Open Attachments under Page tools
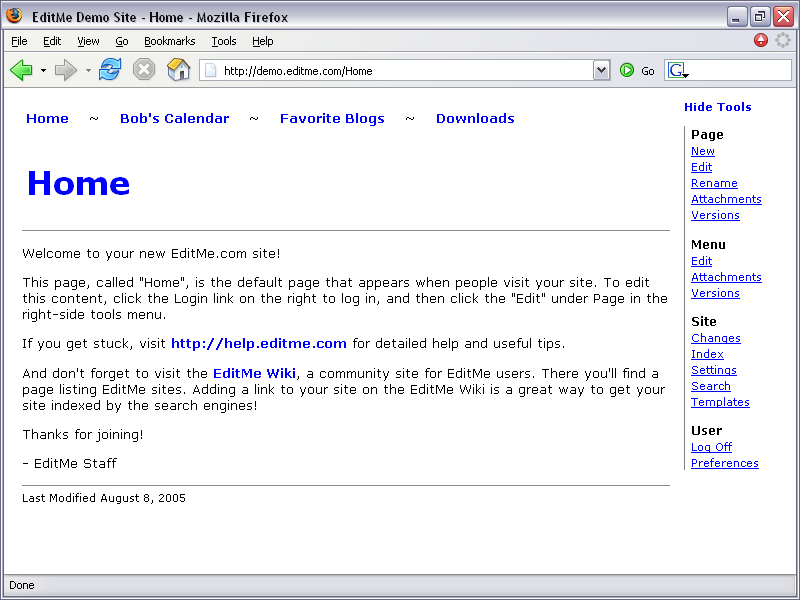Screen dimensions: 800x600 (x=726, y=199)
